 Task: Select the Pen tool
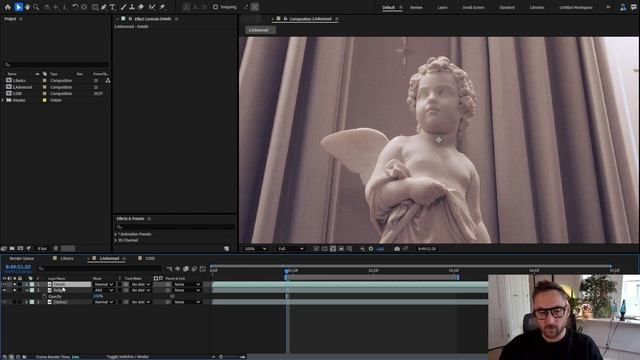tap(104, 7)
